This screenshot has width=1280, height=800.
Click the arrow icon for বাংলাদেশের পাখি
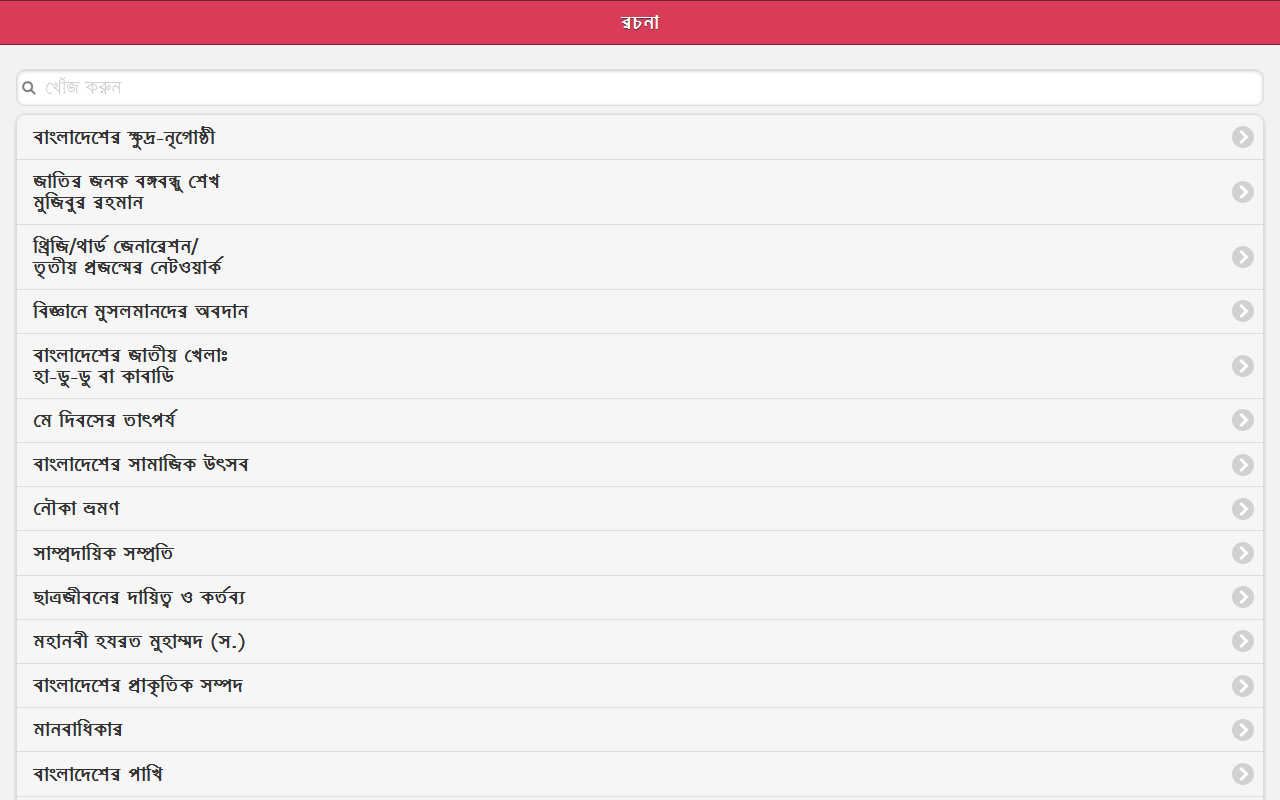coord(1242,774)
